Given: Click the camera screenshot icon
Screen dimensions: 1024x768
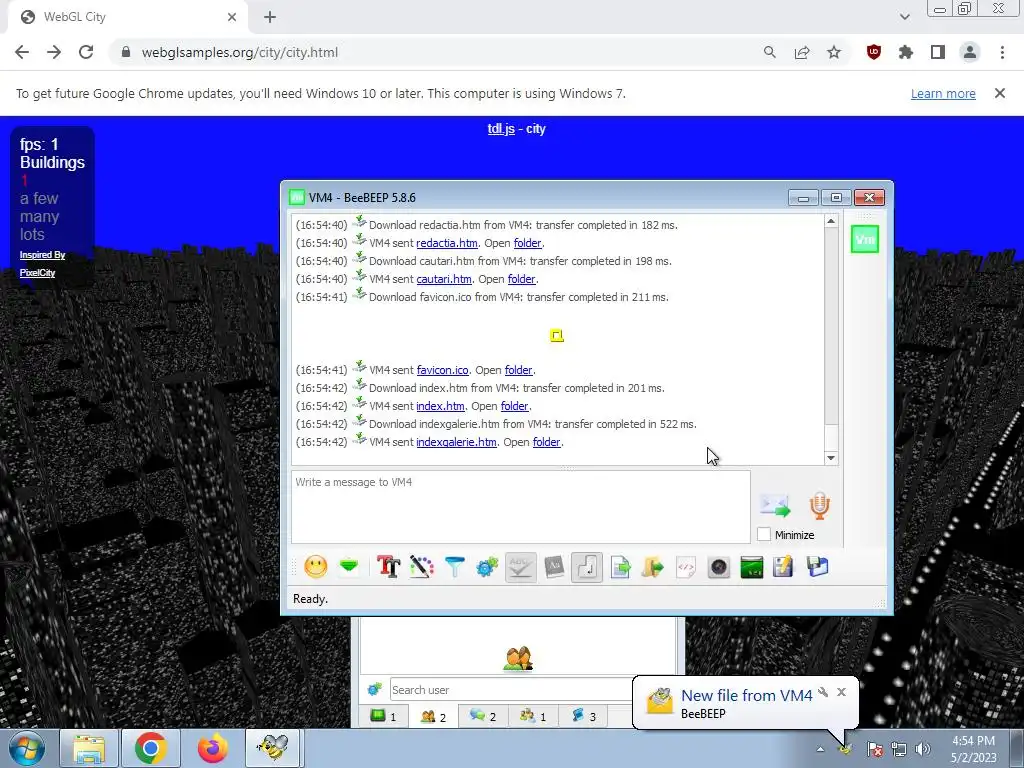Looking at the screenshot, I should 718,566.
